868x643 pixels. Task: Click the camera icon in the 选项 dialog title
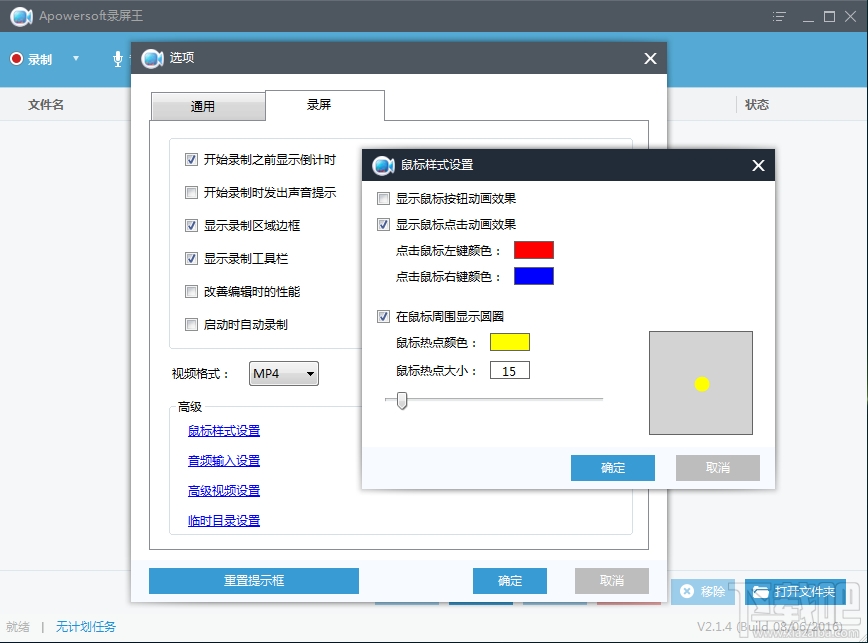coord(153,58)
